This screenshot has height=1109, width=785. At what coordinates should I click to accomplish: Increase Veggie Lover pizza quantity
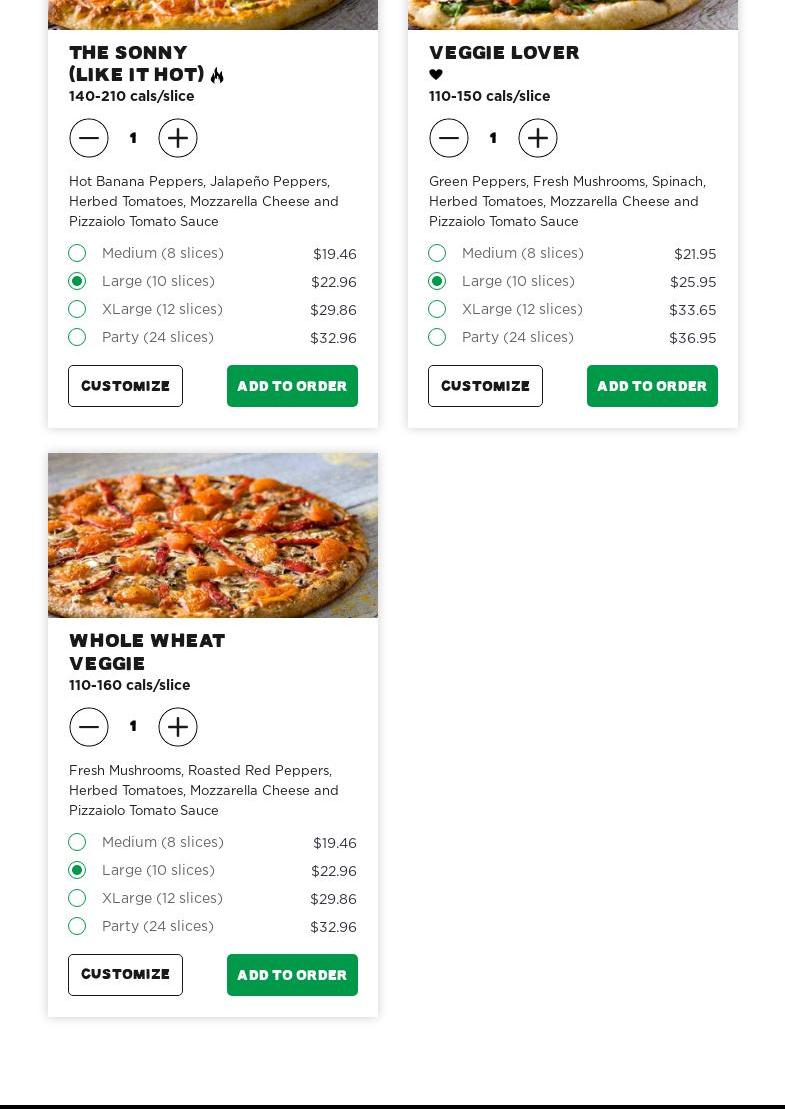pyautogui.click(x=538, y=138)
